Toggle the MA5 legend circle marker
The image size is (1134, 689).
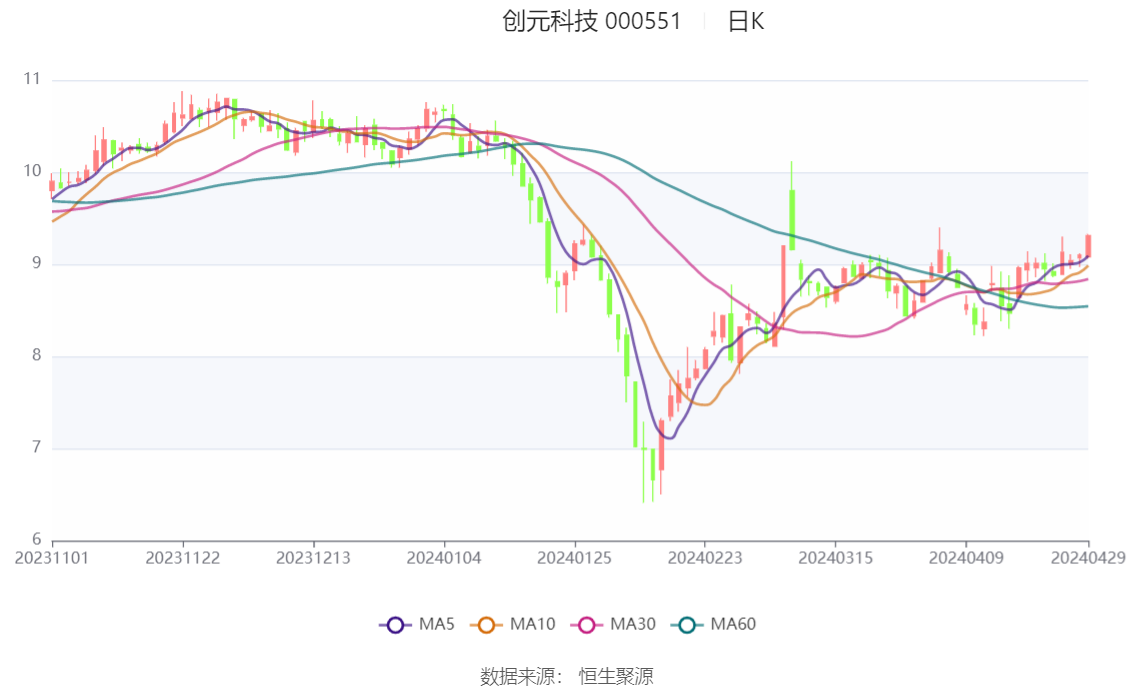[x=395, y=625]
